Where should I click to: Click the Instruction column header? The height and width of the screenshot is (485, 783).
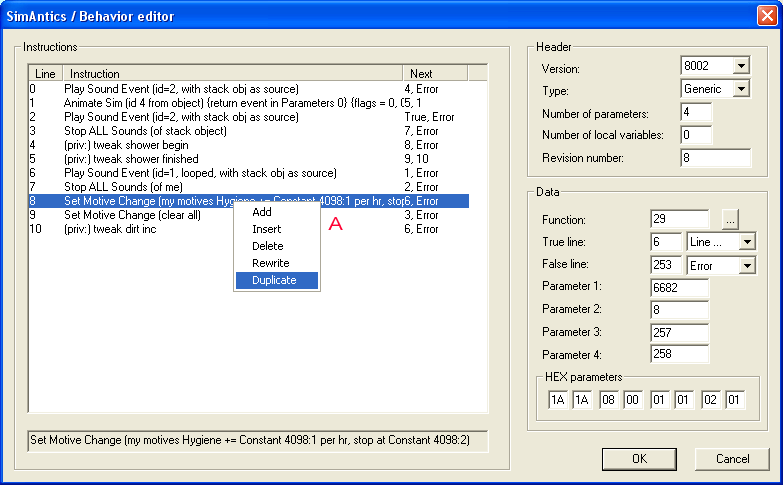point(233,73)
